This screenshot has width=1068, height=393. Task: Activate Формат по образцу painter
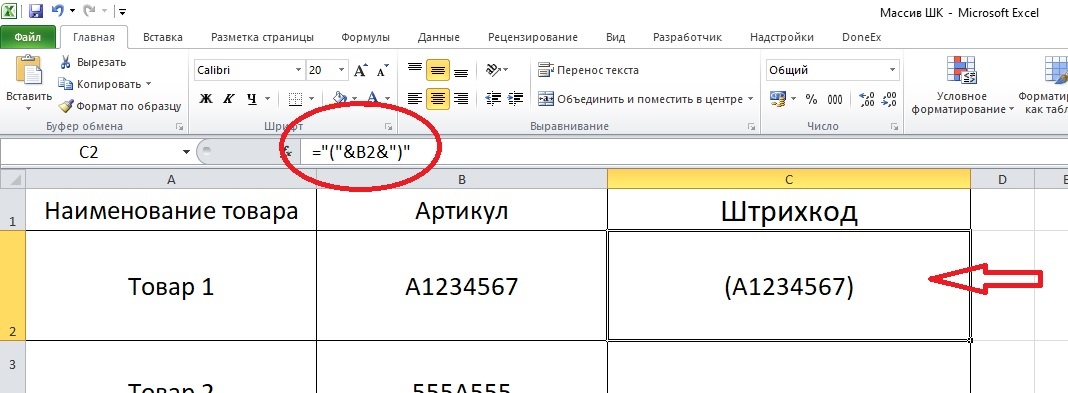(120, 106)
